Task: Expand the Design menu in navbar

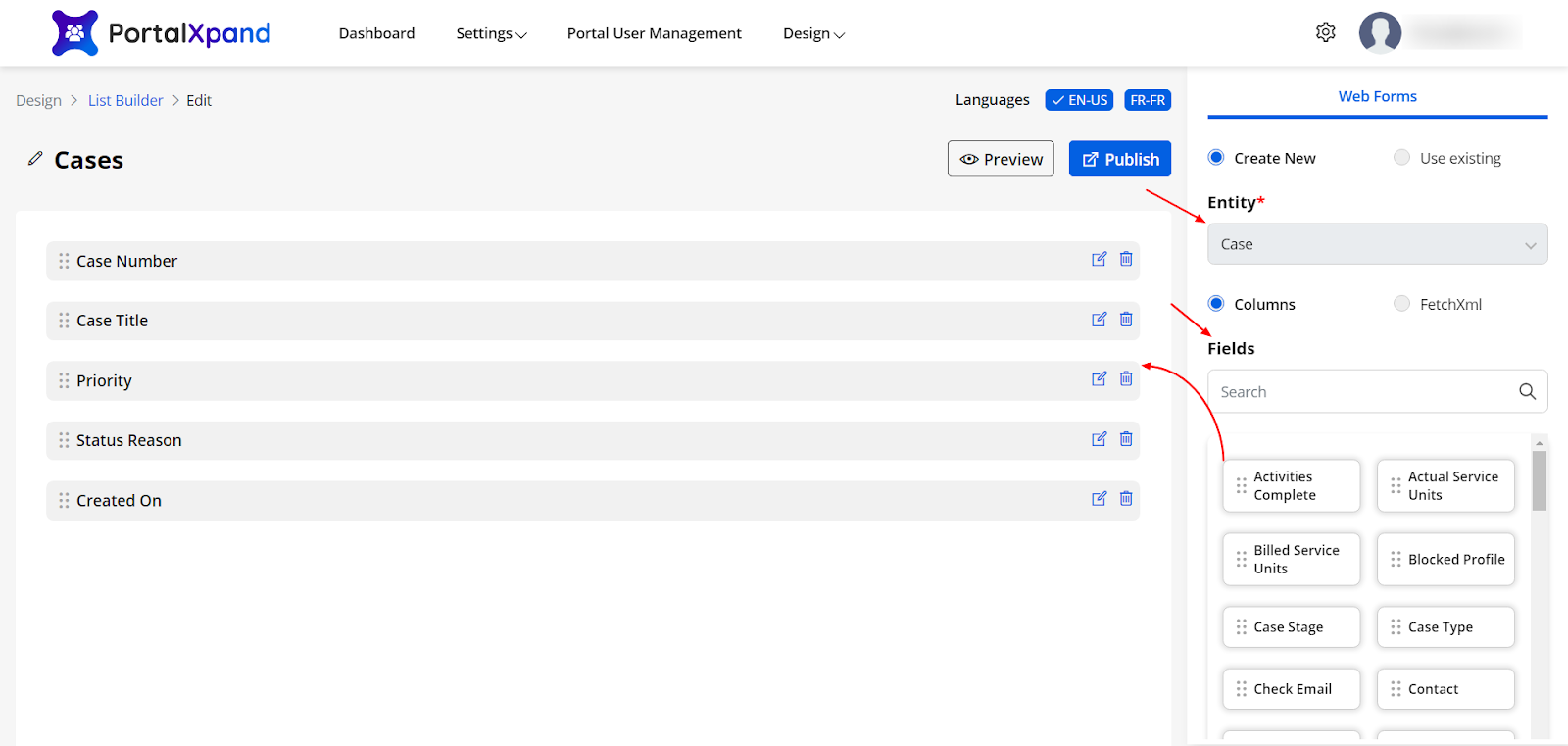Action: pos(812,33)
